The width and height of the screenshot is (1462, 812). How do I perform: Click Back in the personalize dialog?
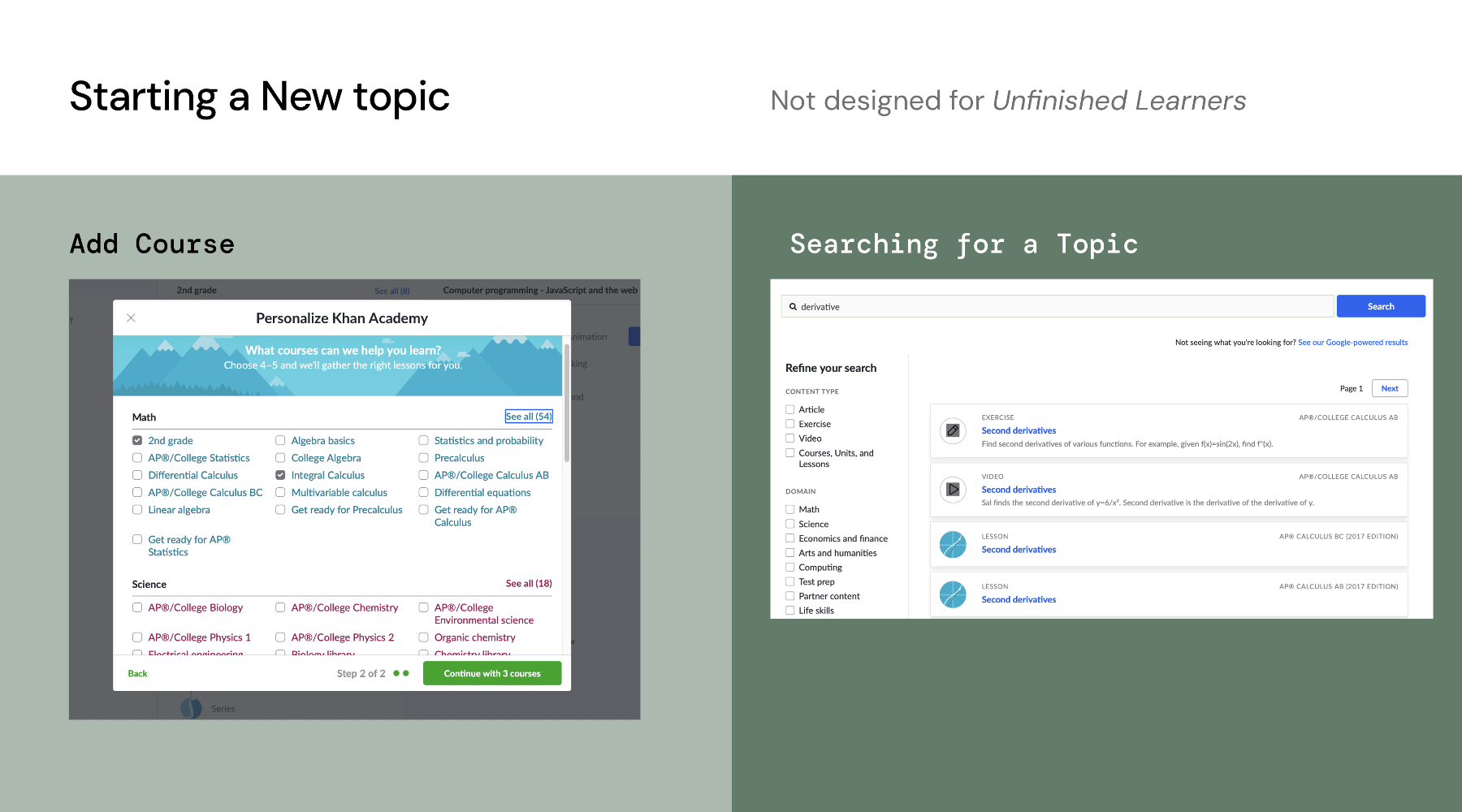tap(137, 673)
